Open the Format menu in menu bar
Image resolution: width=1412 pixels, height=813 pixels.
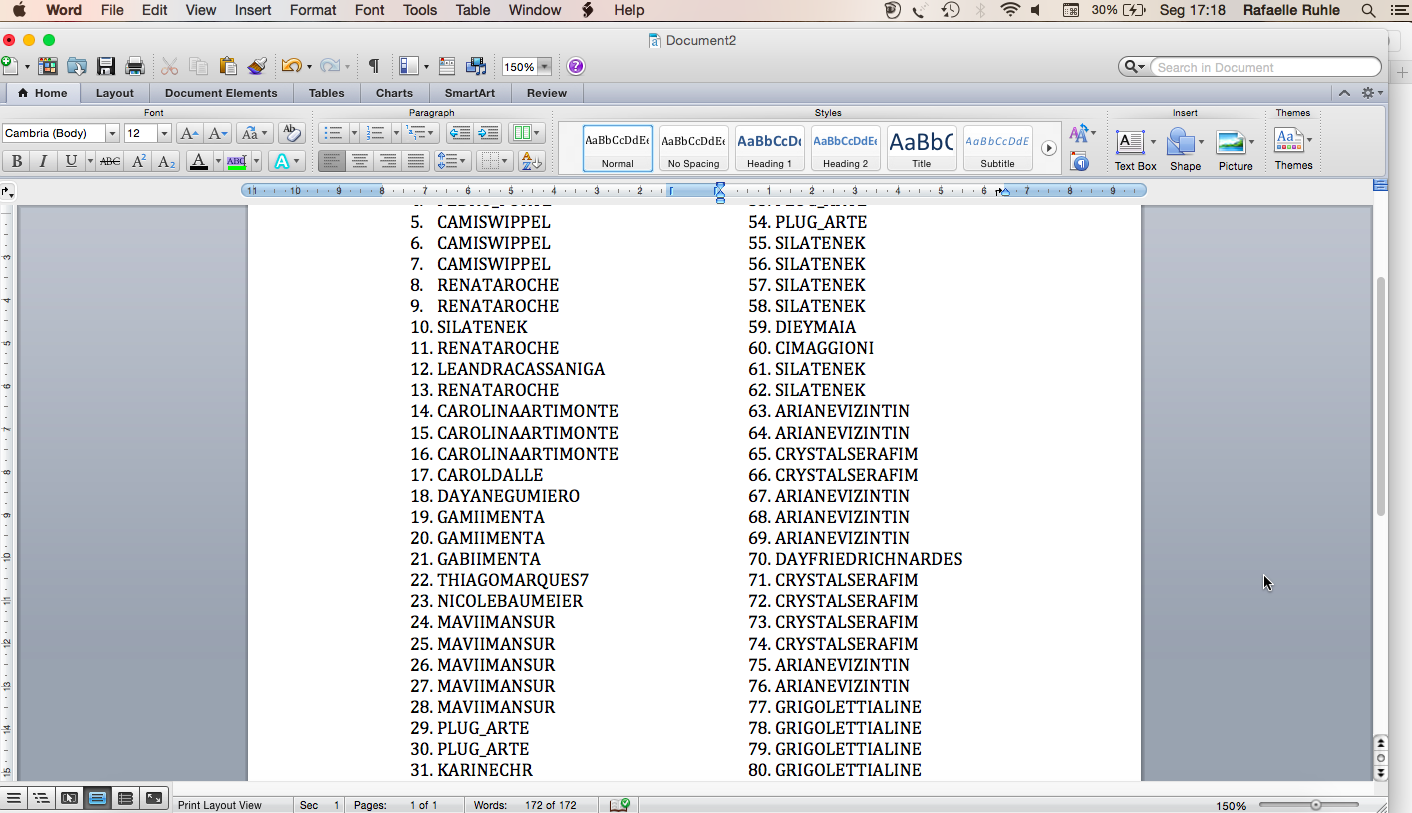313,10
